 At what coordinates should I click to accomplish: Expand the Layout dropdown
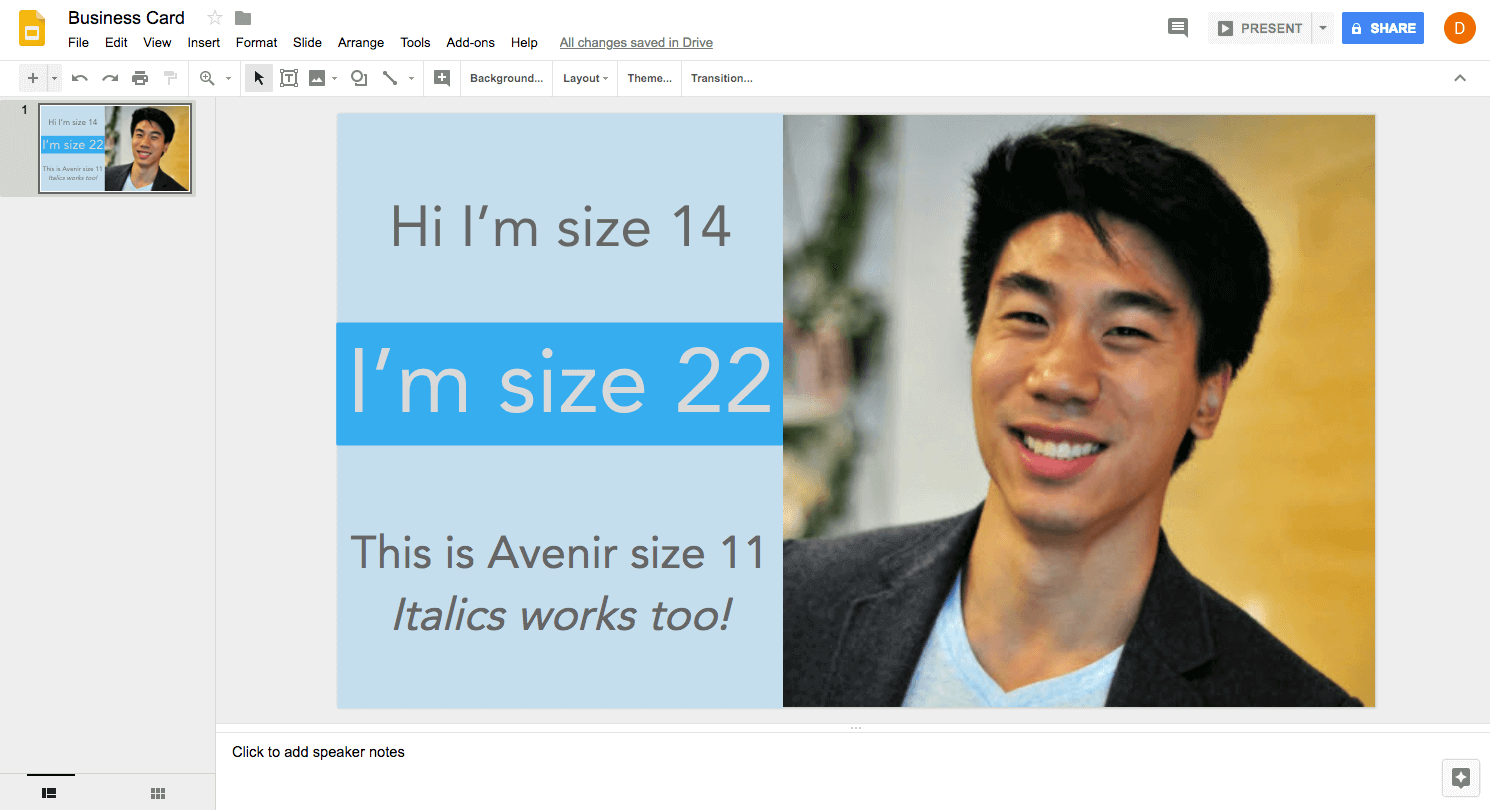coord(585,78)
